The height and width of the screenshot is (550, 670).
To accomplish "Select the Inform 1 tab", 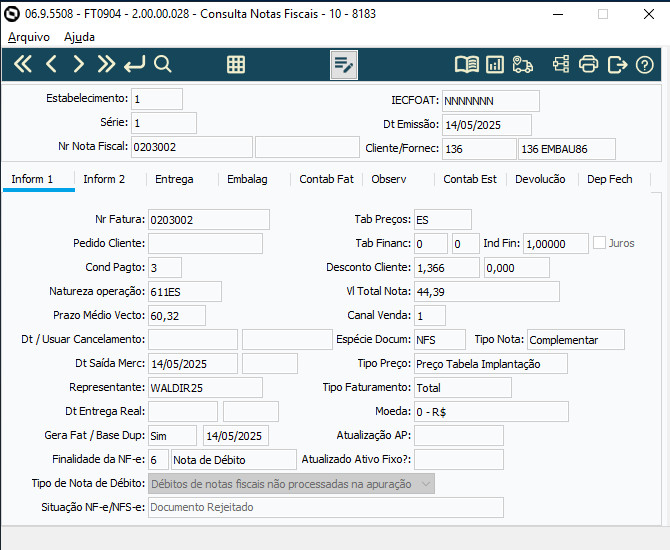I will pyautogui.click(x=32, y=179).
